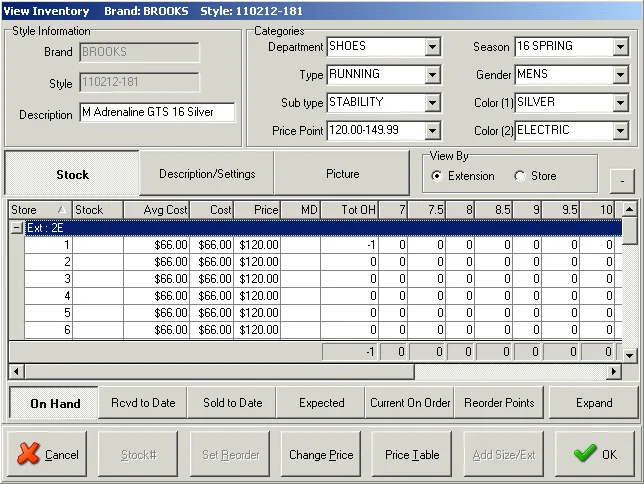Click the Brand field showing BROOKS
Viewport: 644px width, 484px height.
pos(140,52)
